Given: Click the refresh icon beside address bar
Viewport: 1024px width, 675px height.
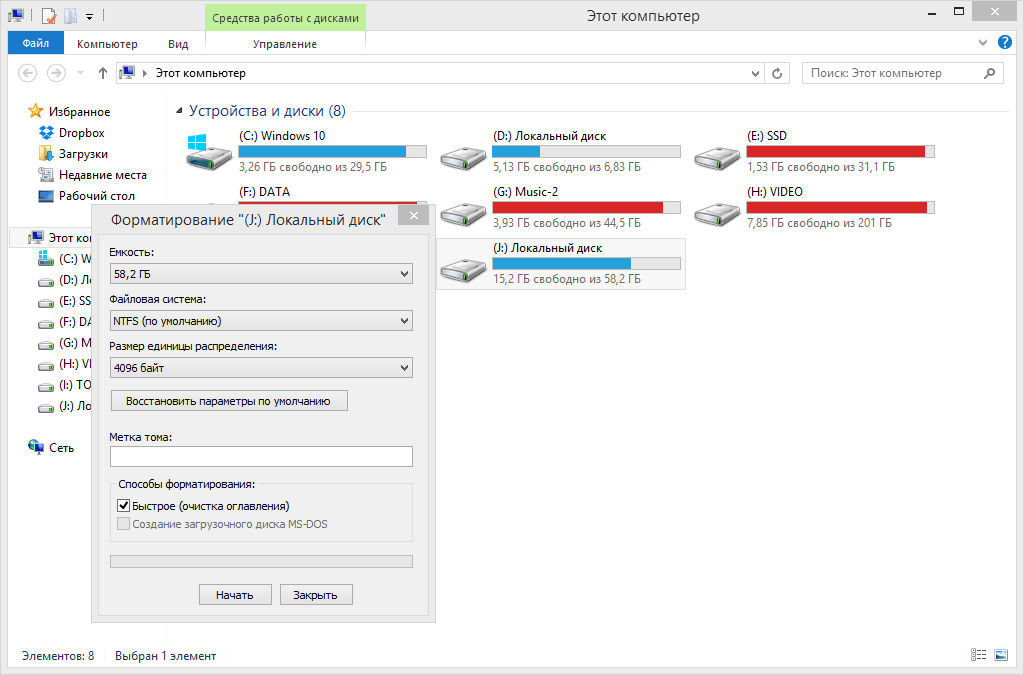Looking at the screenshot, I should click(x=776, y=73).
